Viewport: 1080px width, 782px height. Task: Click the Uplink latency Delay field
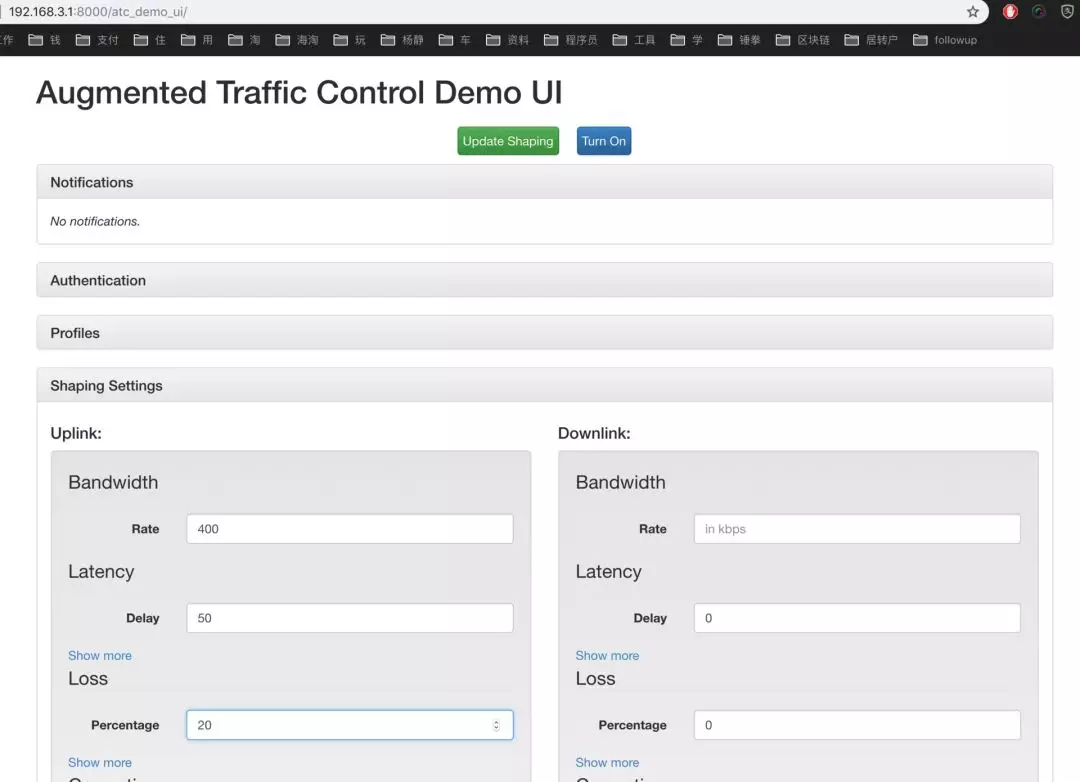click(350, 618)
